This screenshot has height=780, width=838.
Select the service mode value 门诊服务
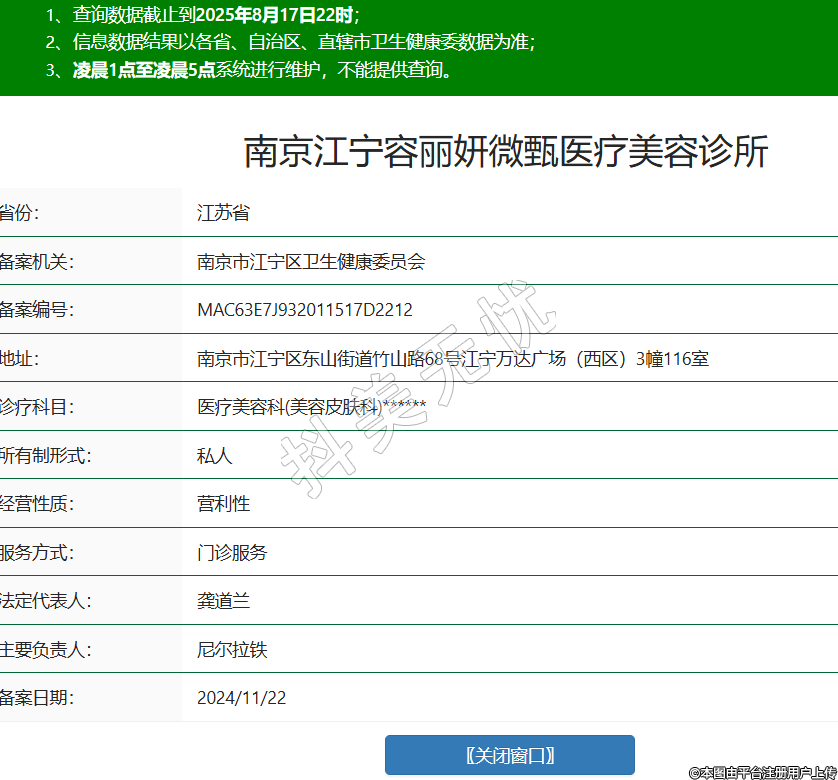(232, 553)
